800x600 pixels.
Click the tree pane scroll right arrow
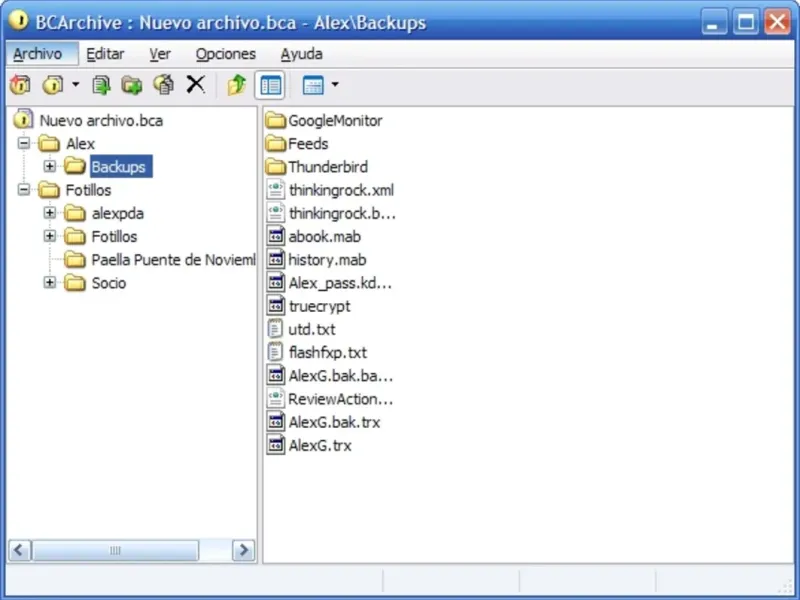click(x=243, y=551)
